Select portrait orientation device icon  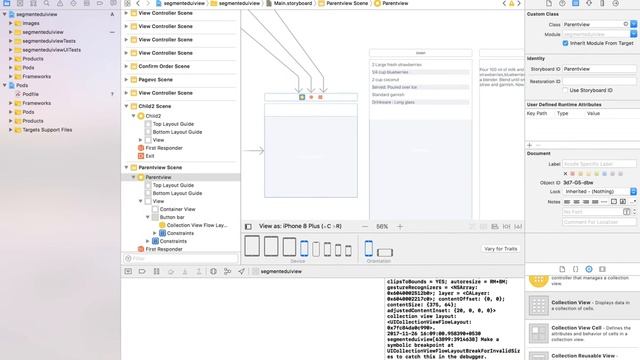pyautogui.click(x=369, y=248)
